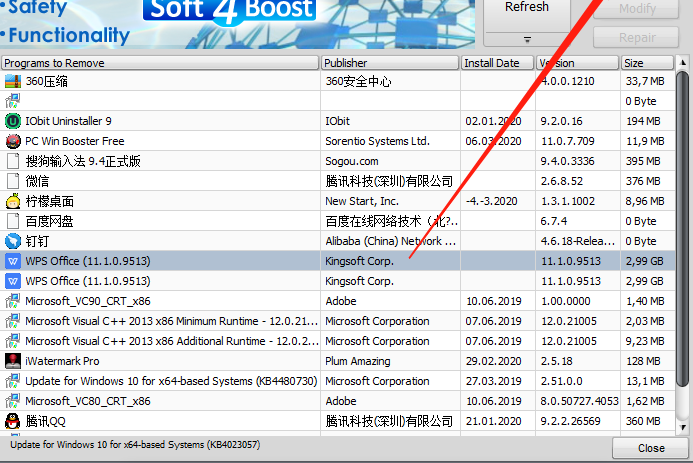Viewport: 693px width, 463px height.
Task: Select the 腾讯QQ program name
Action: click(46, 421)
